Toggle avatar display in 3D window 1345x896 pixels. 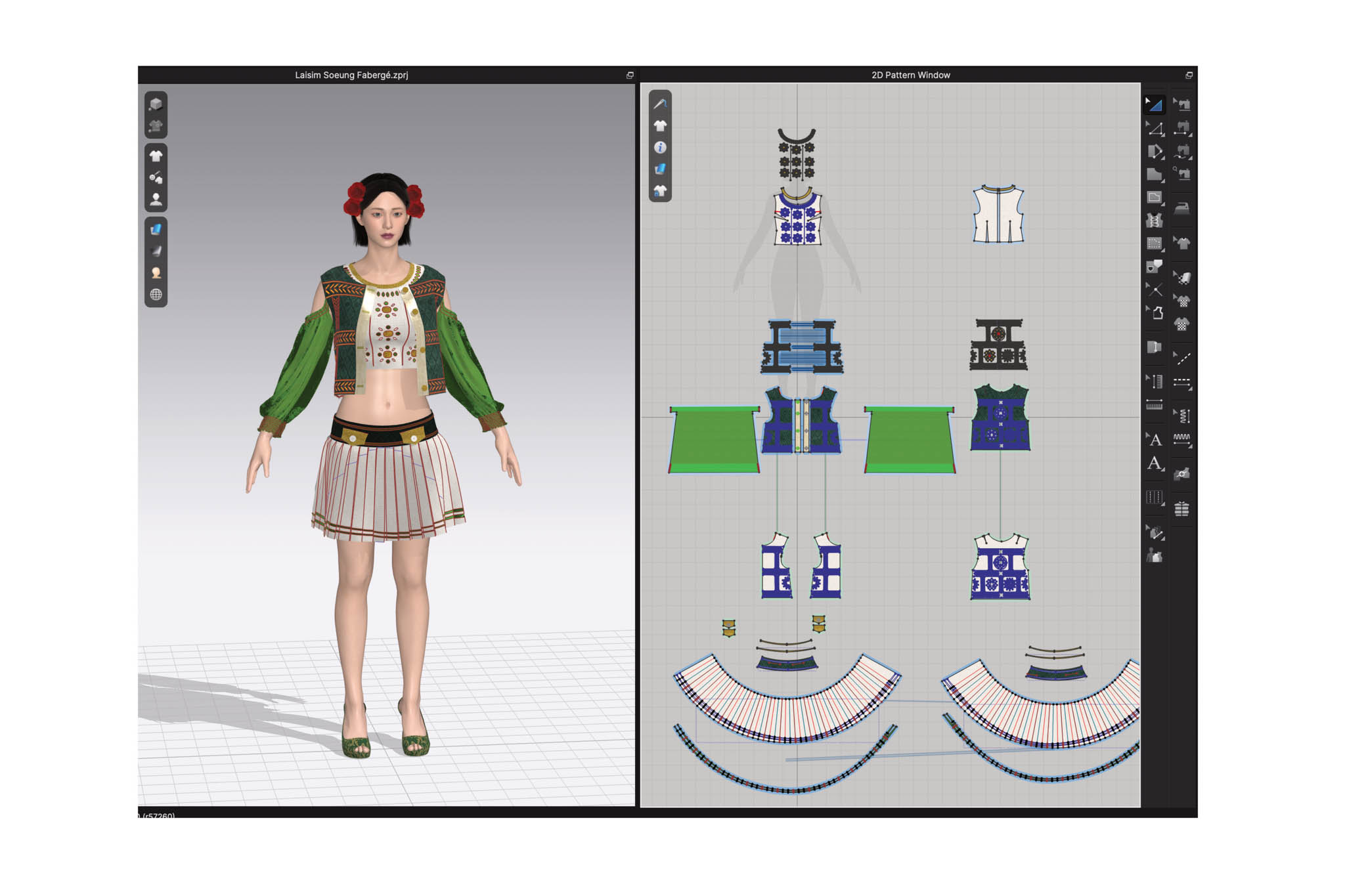click(x=156, y=200)
